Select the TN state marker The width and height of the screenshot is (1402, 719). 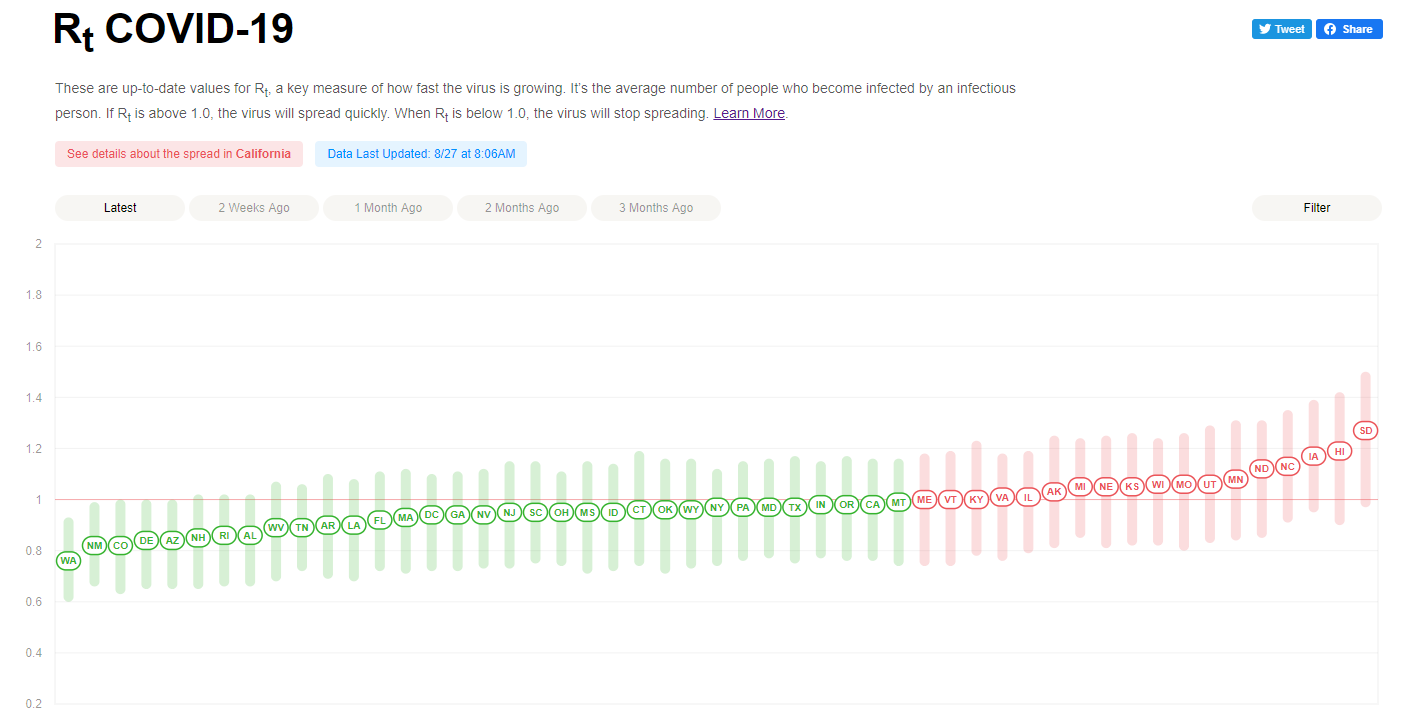(302, 527)
